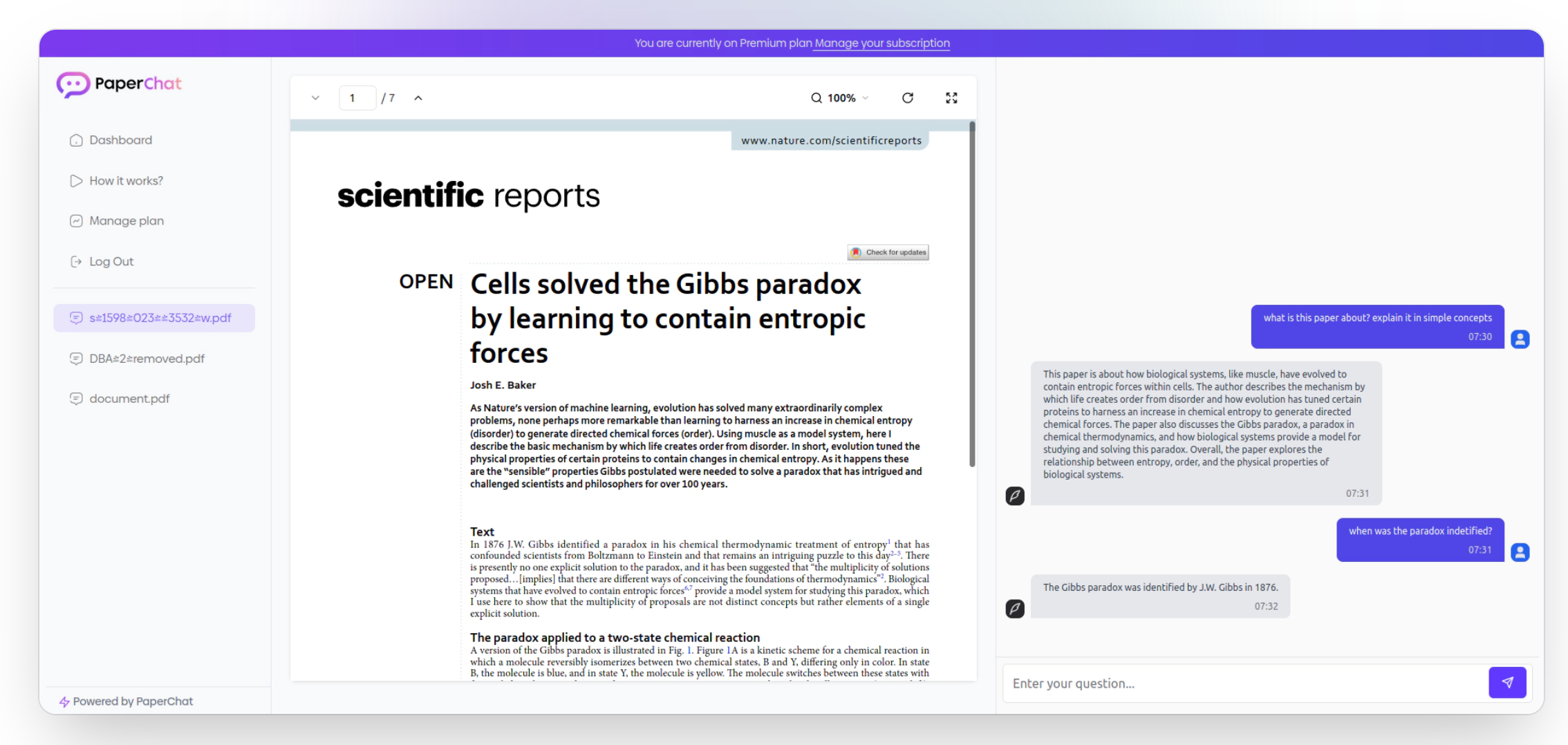The image size is (1568, 745).
Task: Click the user avatar beside the first question
Action: click(x=1520, y=339)
